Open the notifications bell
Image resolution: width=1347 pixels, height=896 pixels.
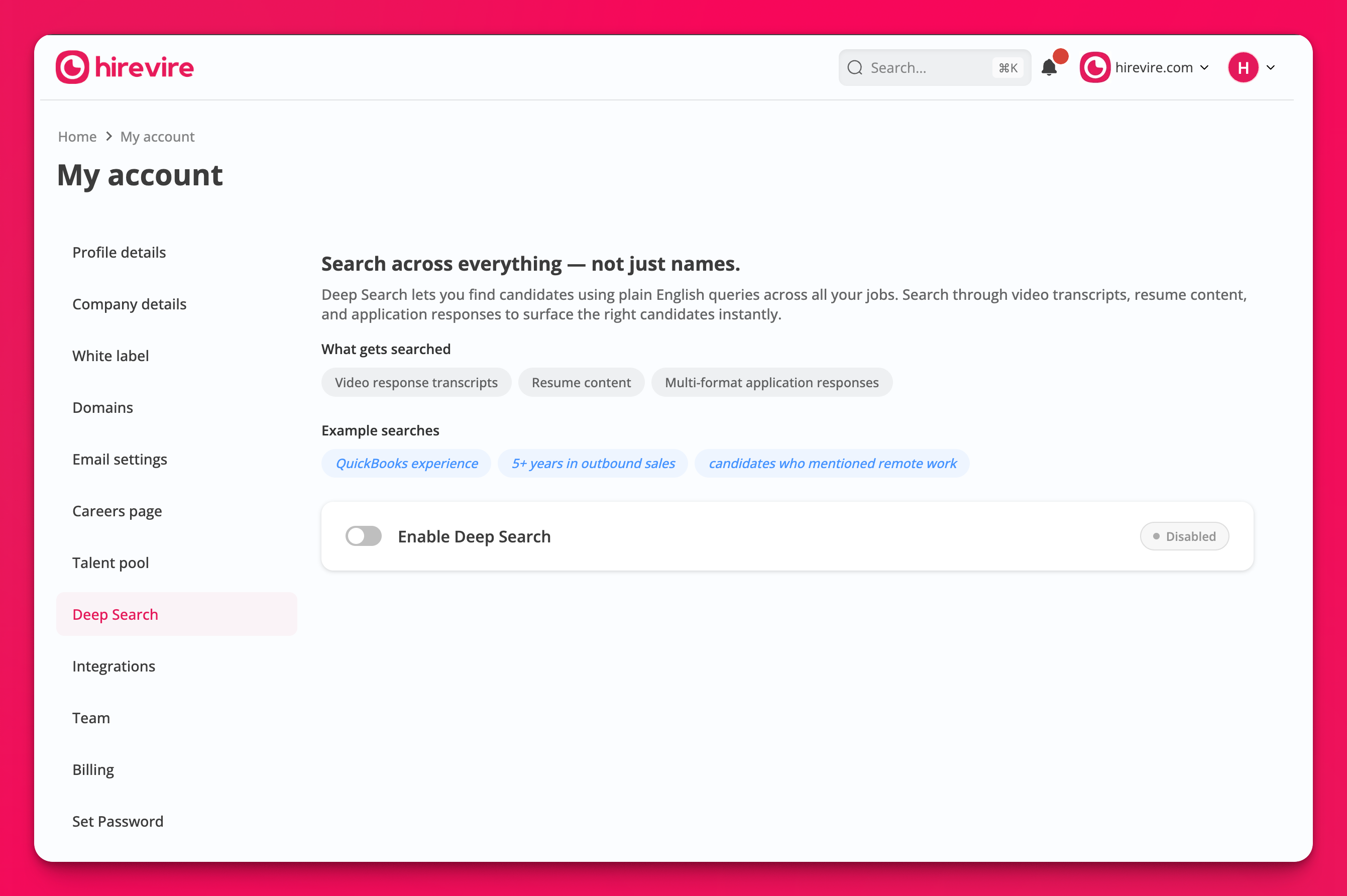pos(1049,67)
